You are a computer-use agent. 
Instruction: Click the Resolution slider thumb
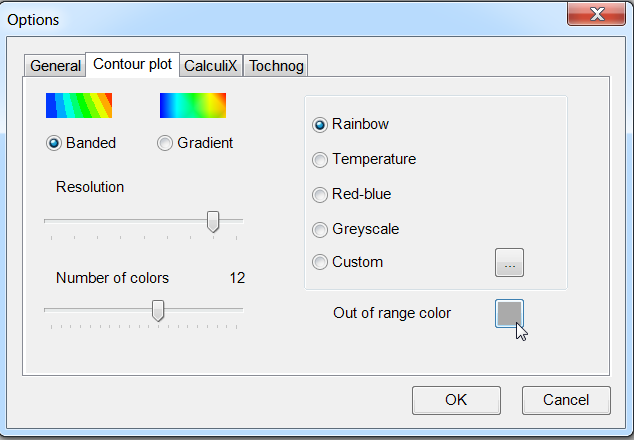pos(213,222)
